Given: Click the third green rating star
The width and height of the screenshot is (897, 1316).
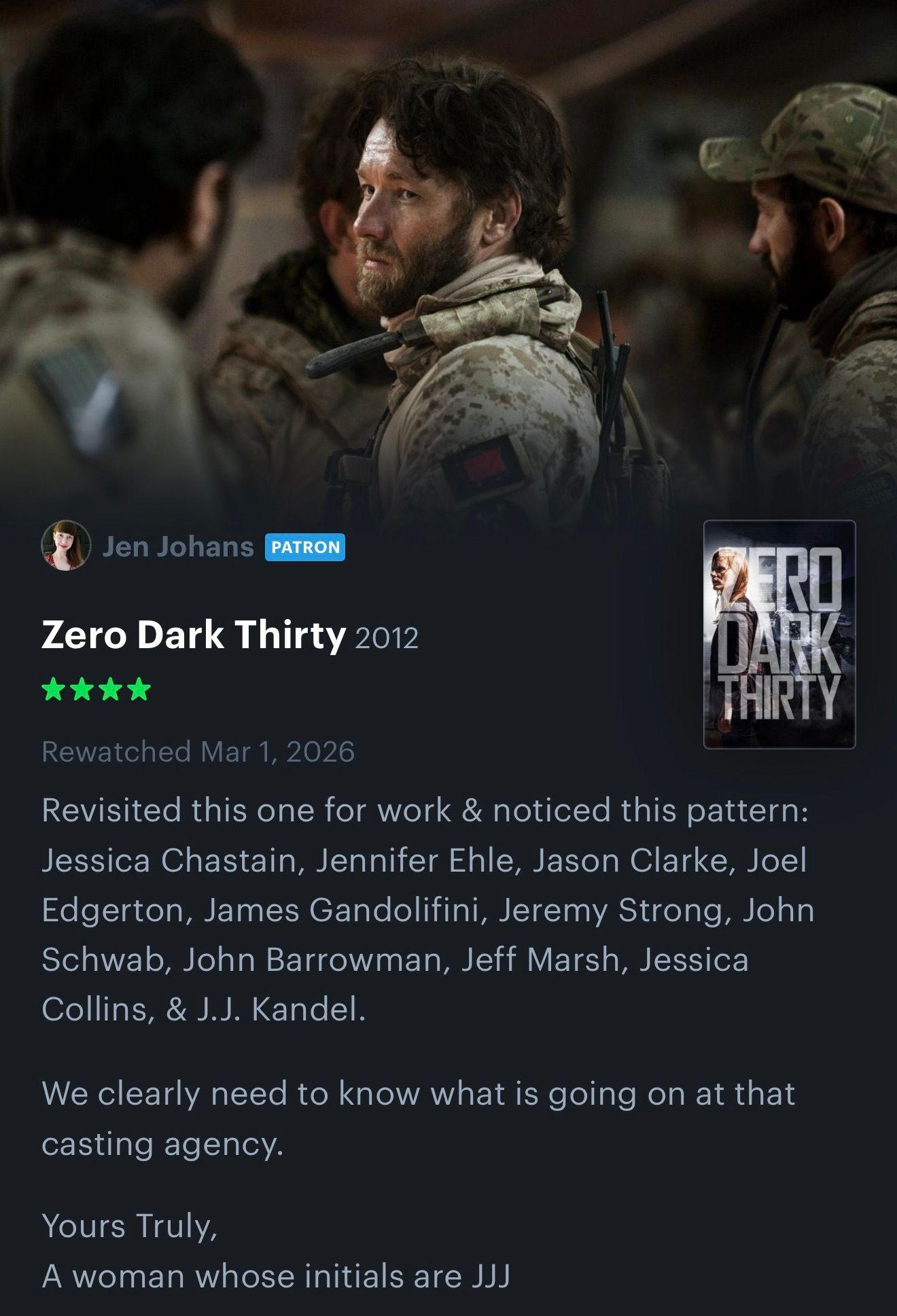Looking at the screenshot, I should pyautogui.click(x=110, y=690).
